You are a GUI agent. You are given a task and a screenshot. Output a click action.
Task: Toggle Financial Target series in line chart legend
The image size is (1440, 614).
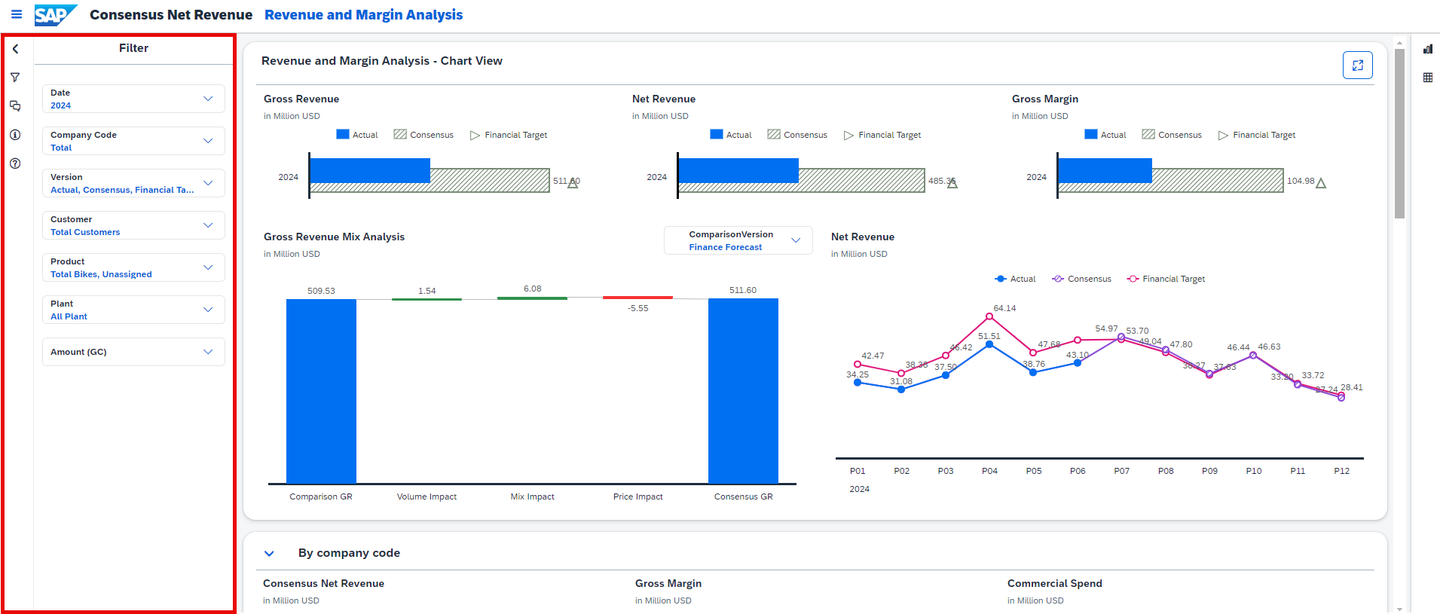[x=1166, y=279]
